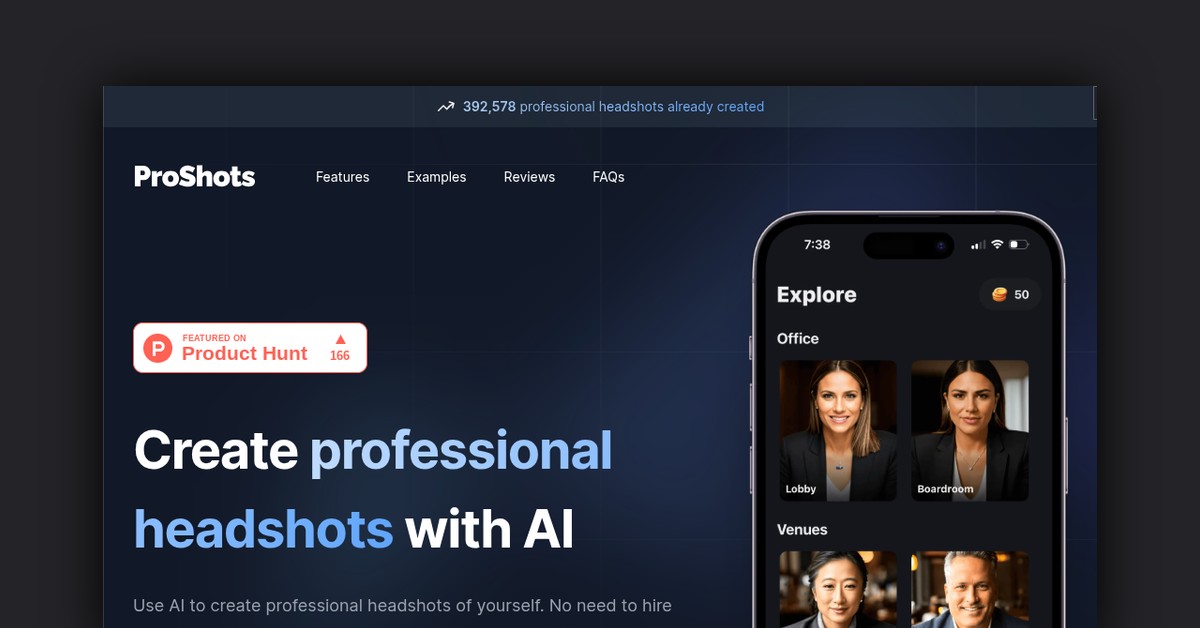Tap the WiFi icon in phone status bar
The image size is (1200, 628).
(x=997, y=244)
